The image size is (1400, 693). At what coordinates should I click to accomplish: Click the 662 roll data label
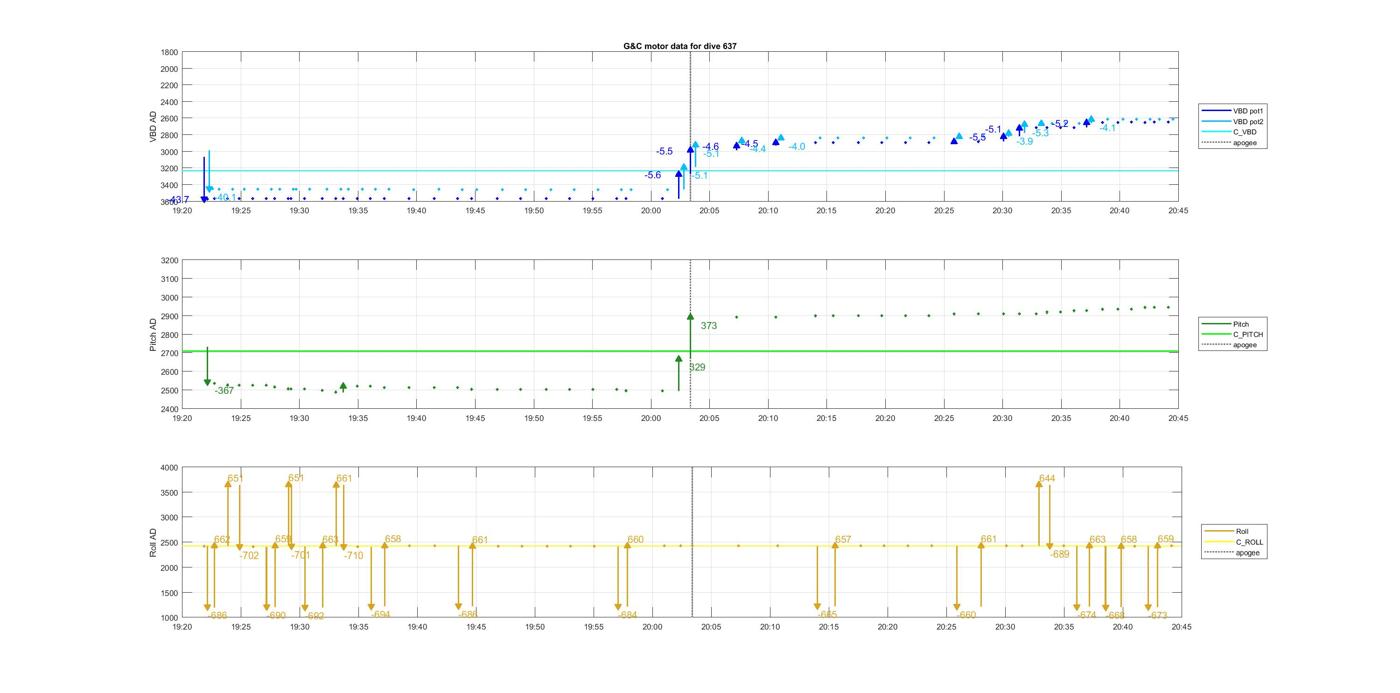222,540
